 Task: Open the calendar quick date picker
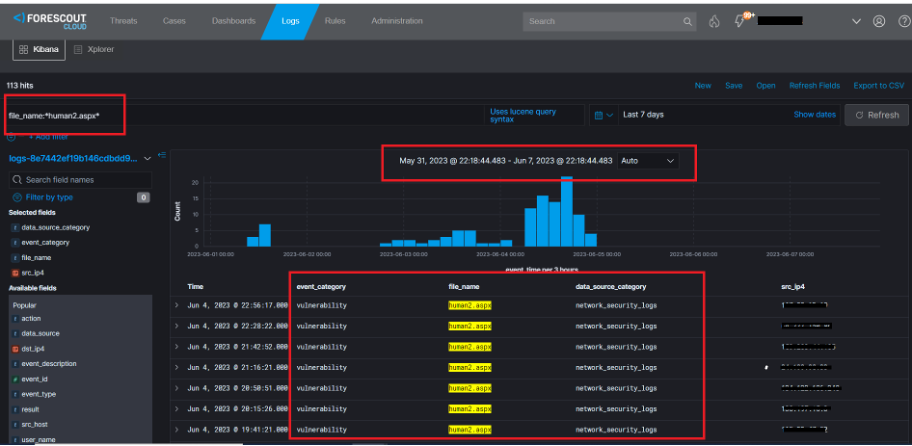602,115
